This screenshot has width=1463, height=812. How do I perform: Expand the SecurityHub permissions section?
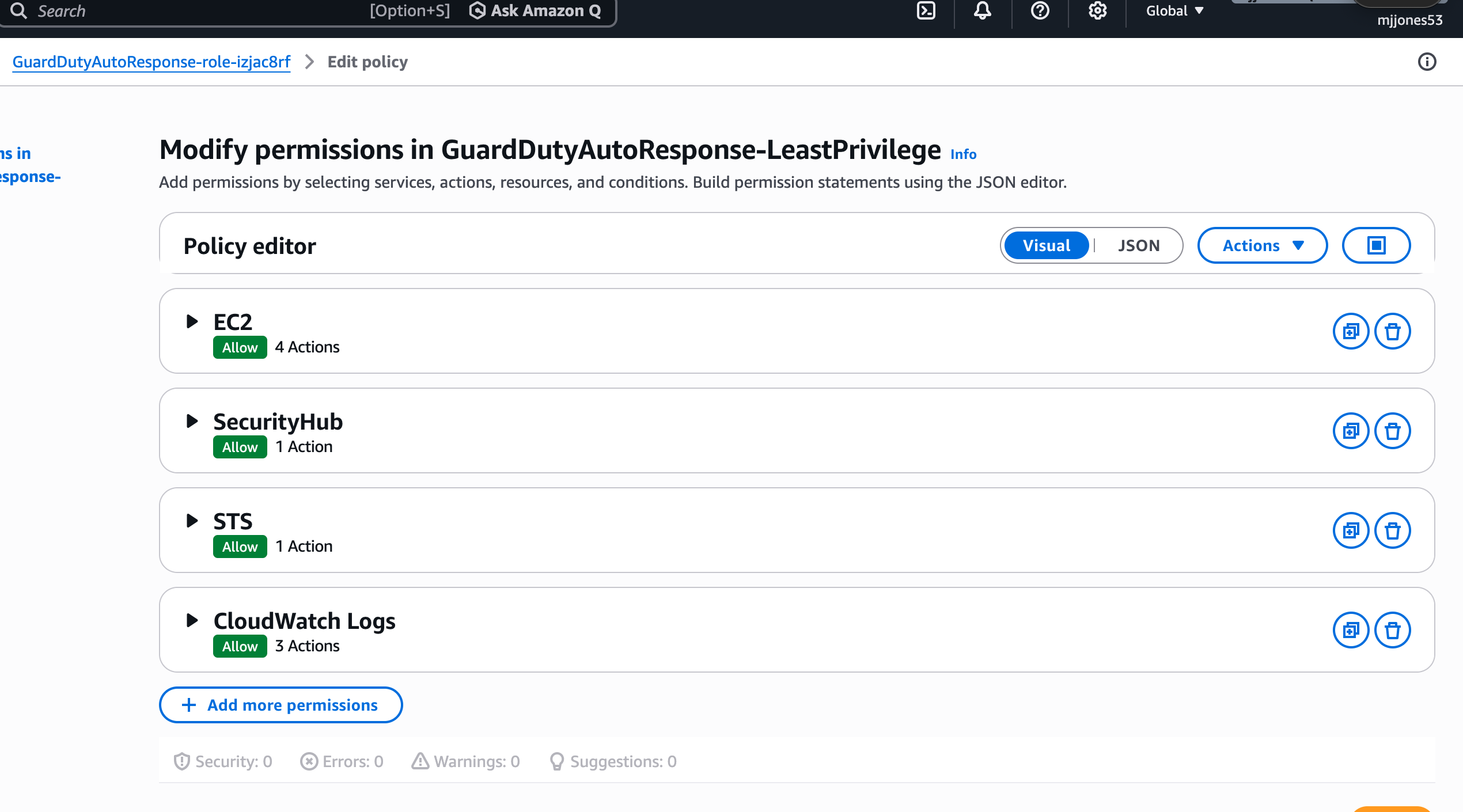point(192,421)
